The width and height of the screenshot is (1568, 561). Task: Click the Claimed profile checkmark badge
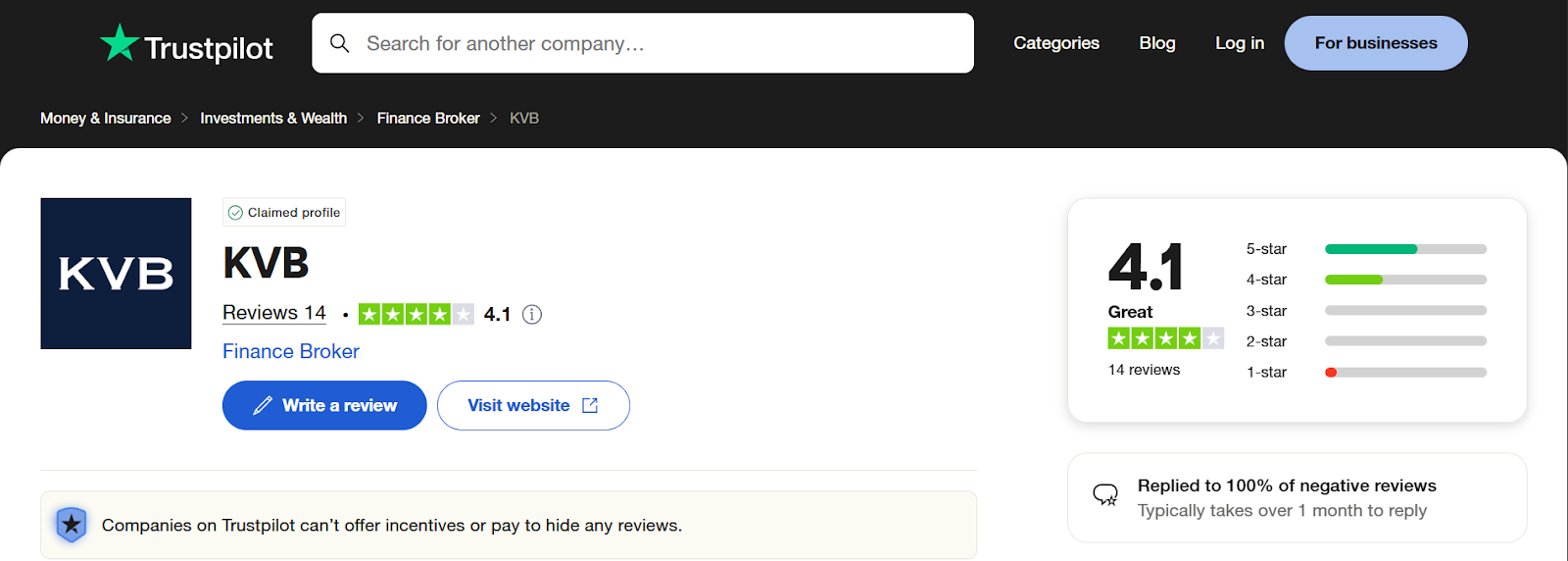pos(284,212)
